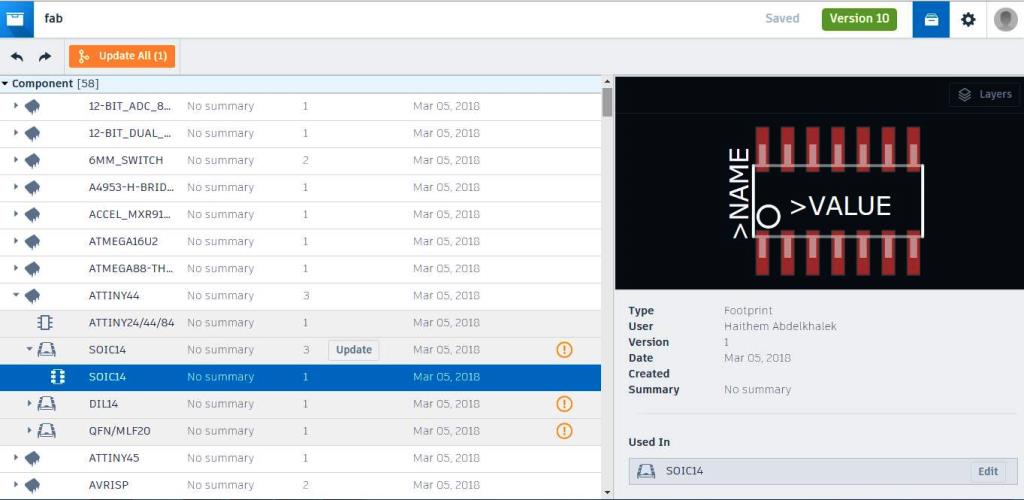Undo the last change with back arrow
This screenshot has height=500, width=1024.
point(18,57)
